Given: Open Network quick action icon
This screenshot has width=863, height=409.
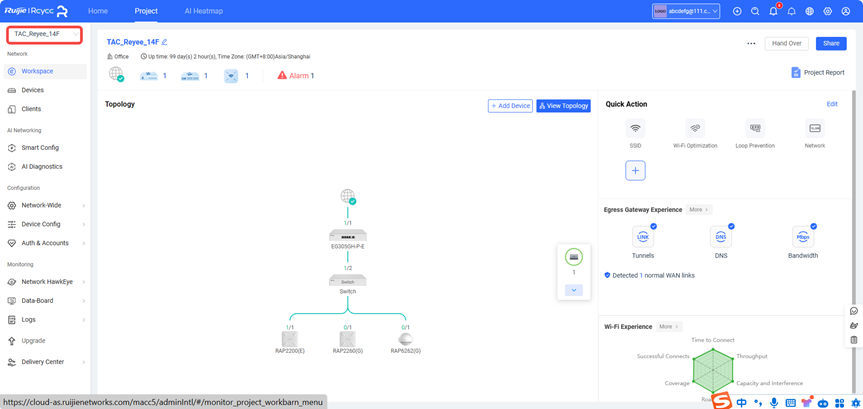Looking at the screenshot, I should [x=815, y=128].
